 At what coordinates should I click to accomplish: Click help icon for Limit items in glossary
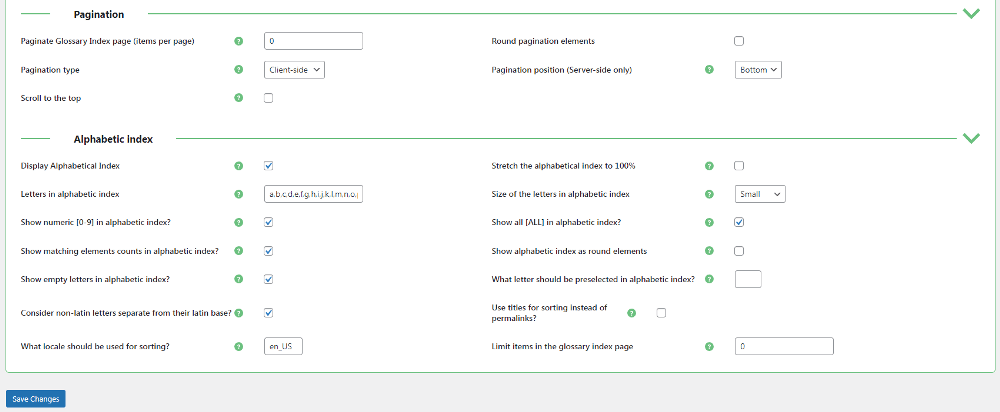point(709,347)
